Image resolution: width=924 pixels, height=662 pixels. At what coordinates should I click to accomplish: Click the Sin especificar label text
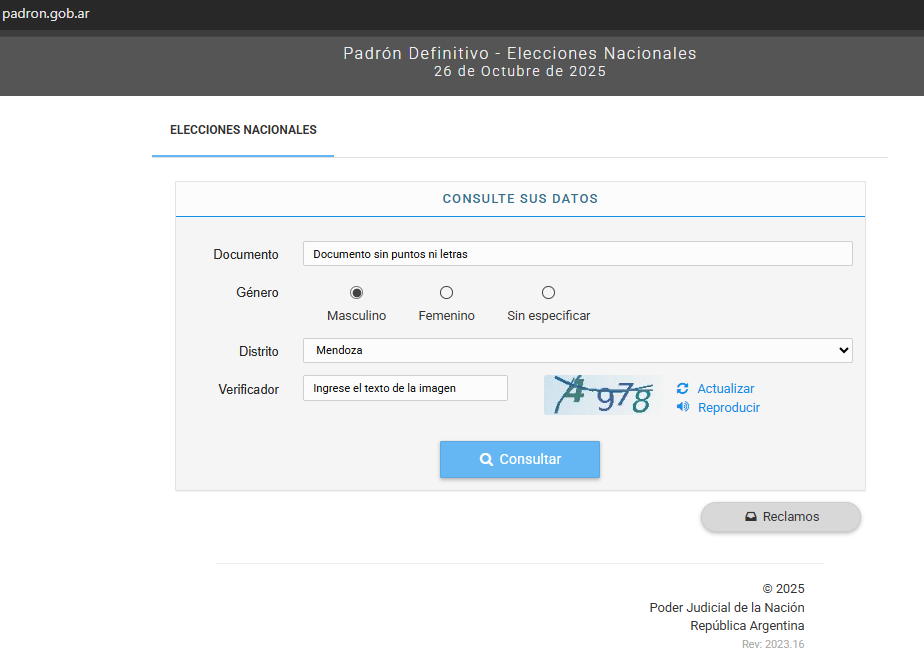548,316
